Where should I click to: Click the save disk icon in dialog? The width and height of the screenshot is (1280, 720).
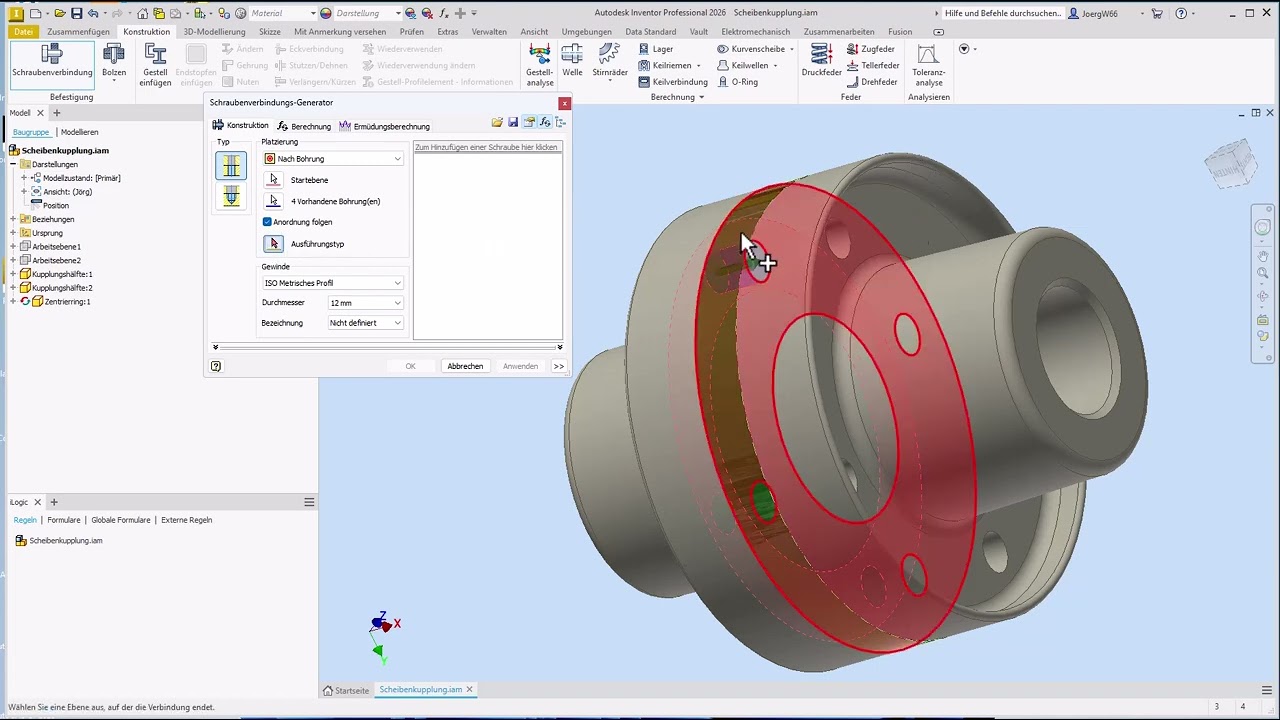(x=513, y=122)
